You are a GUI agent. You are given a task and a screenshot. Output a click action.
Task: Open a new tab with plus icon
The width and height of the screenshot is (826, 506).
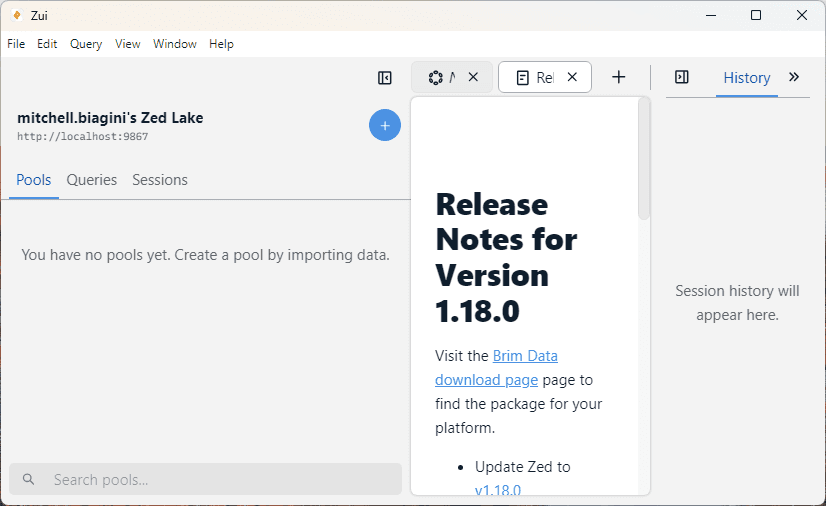pos(618,77)
